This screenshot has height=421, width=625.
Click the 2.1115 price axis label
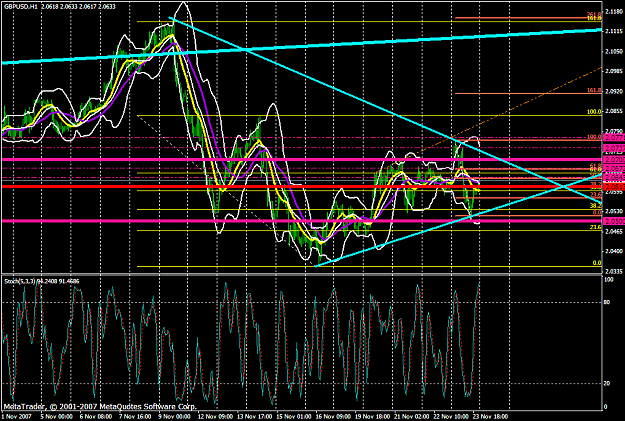614,31
